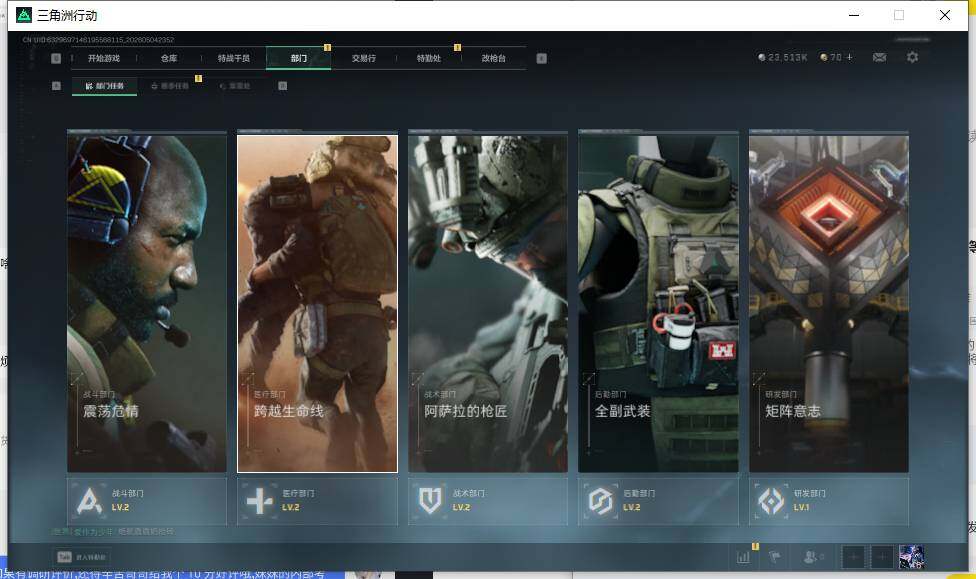Screen dimensions: 976x579
Task: Click the second empty squad plus slot
Action: tap(882, 557)
